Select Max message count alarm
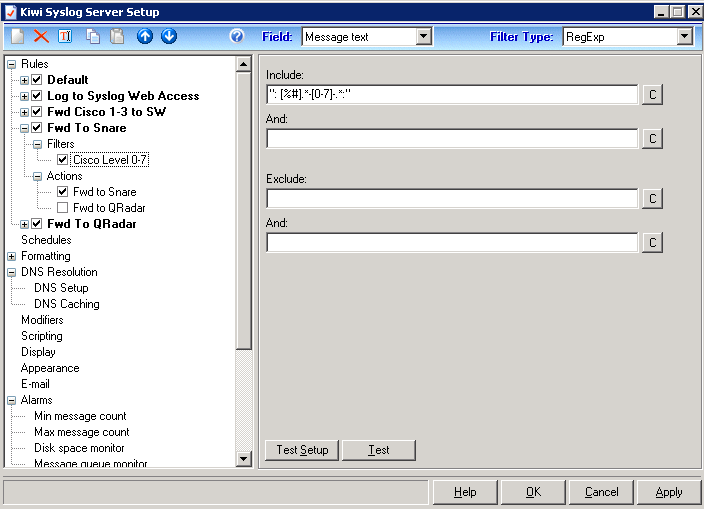The image size is (704, 509). point(82,432)
